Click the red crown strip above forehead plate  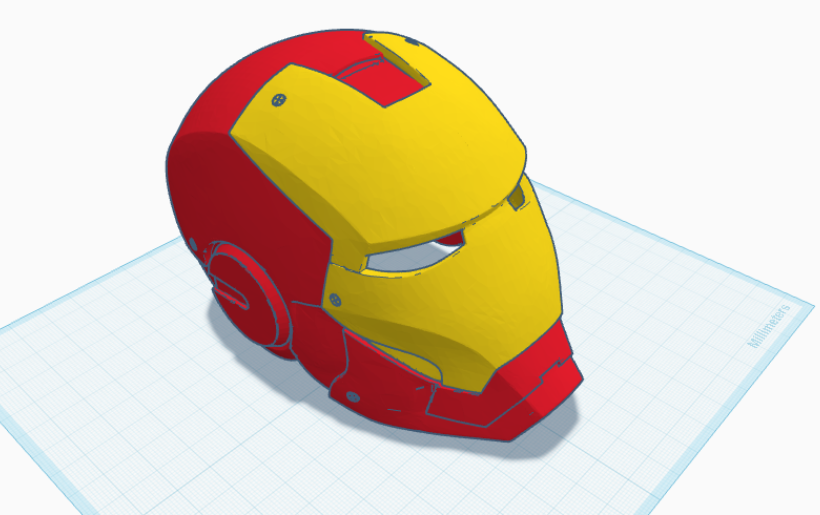coord(300,48)
